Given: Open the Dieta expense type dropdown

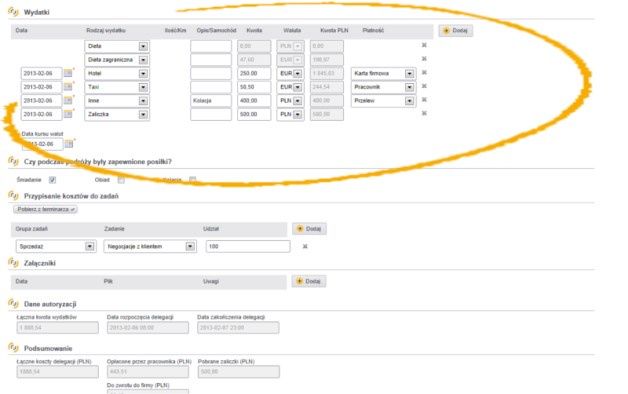Looking at the screenshot, I should click(143, 46).
